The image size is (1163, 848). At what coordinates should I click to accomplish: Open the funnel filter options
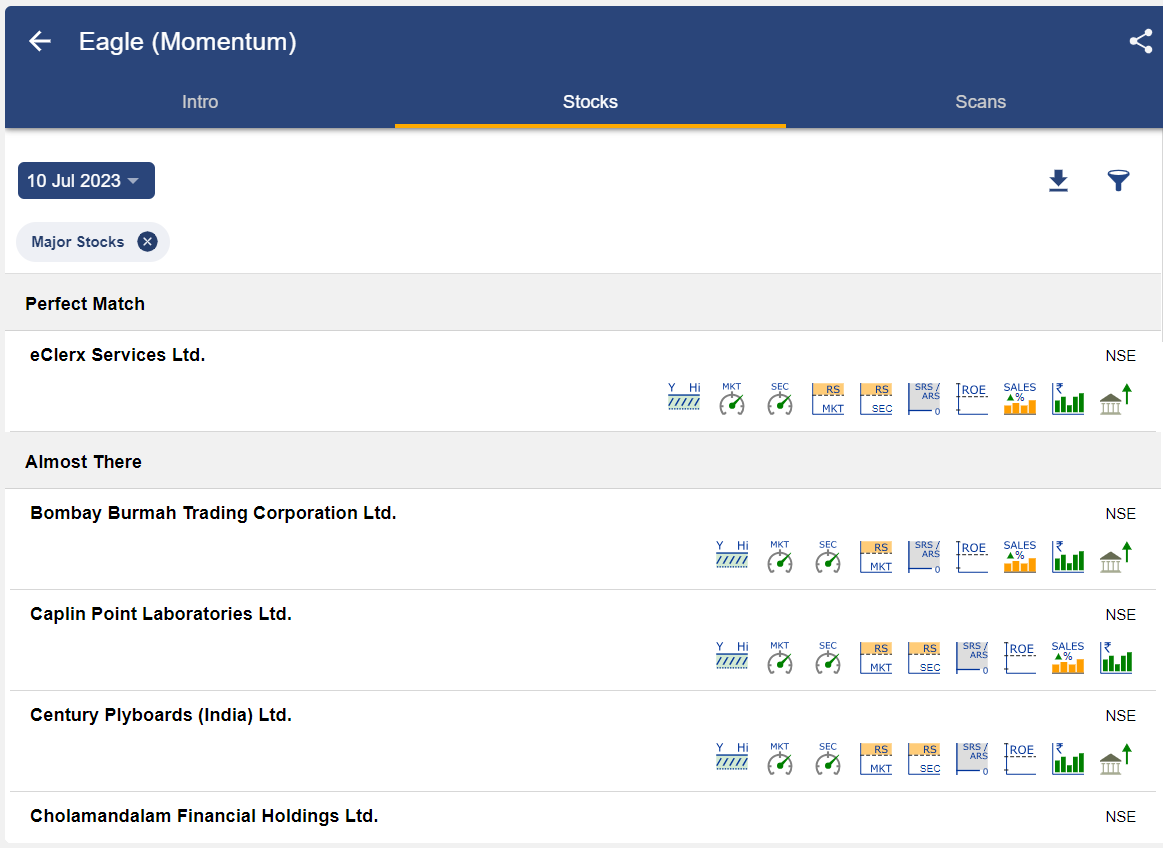(1118, 180)
